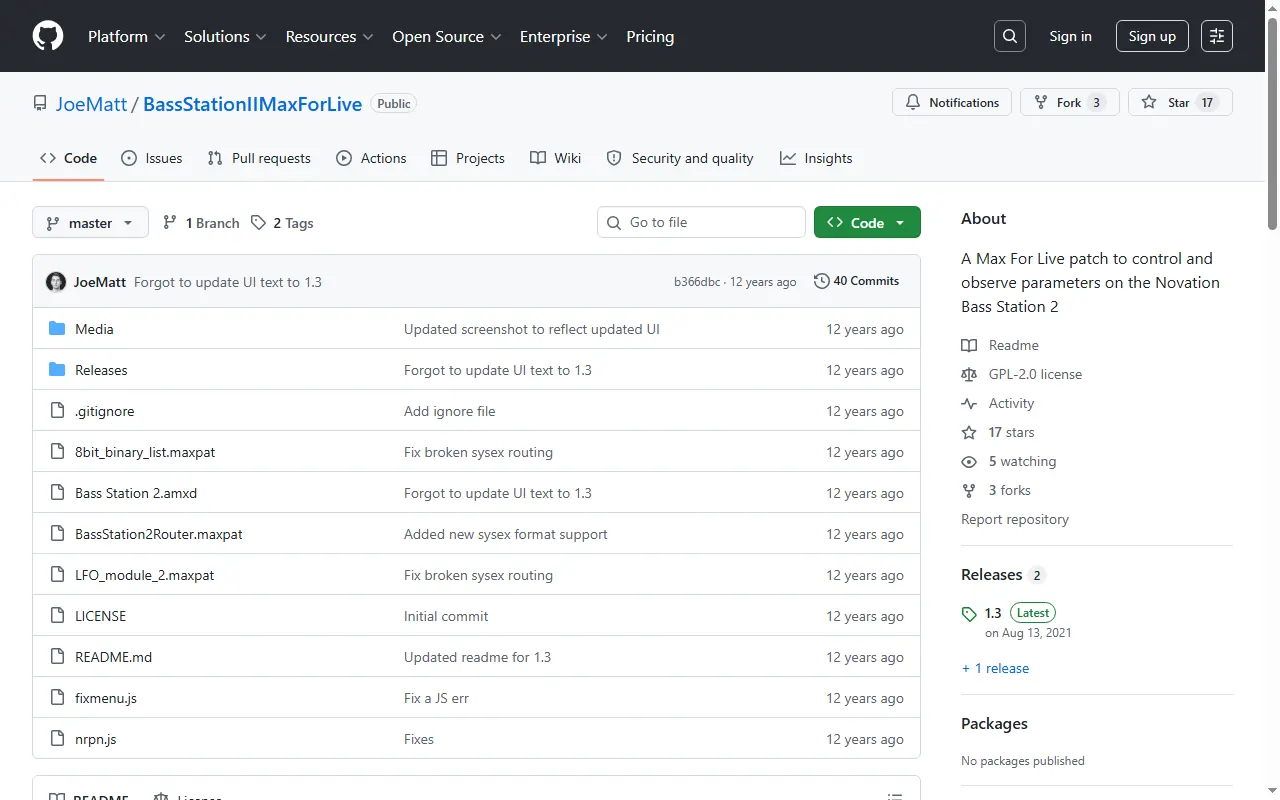Expand the Solutions menu

[225, 36]
